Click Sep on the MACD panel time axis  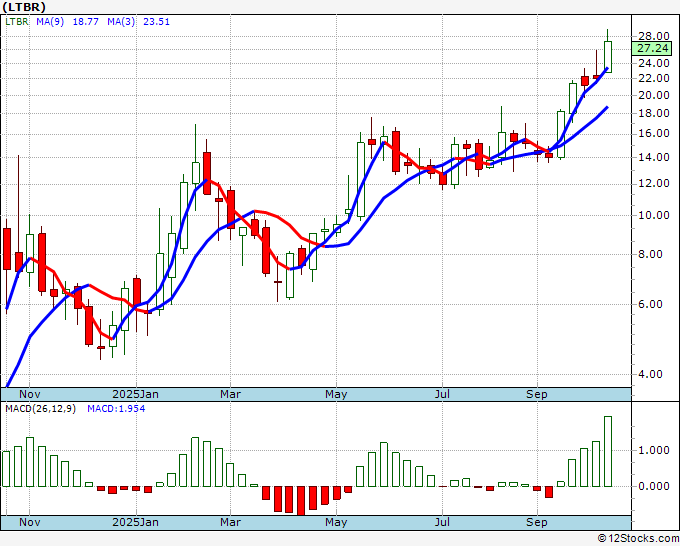[x=537, y=522]
